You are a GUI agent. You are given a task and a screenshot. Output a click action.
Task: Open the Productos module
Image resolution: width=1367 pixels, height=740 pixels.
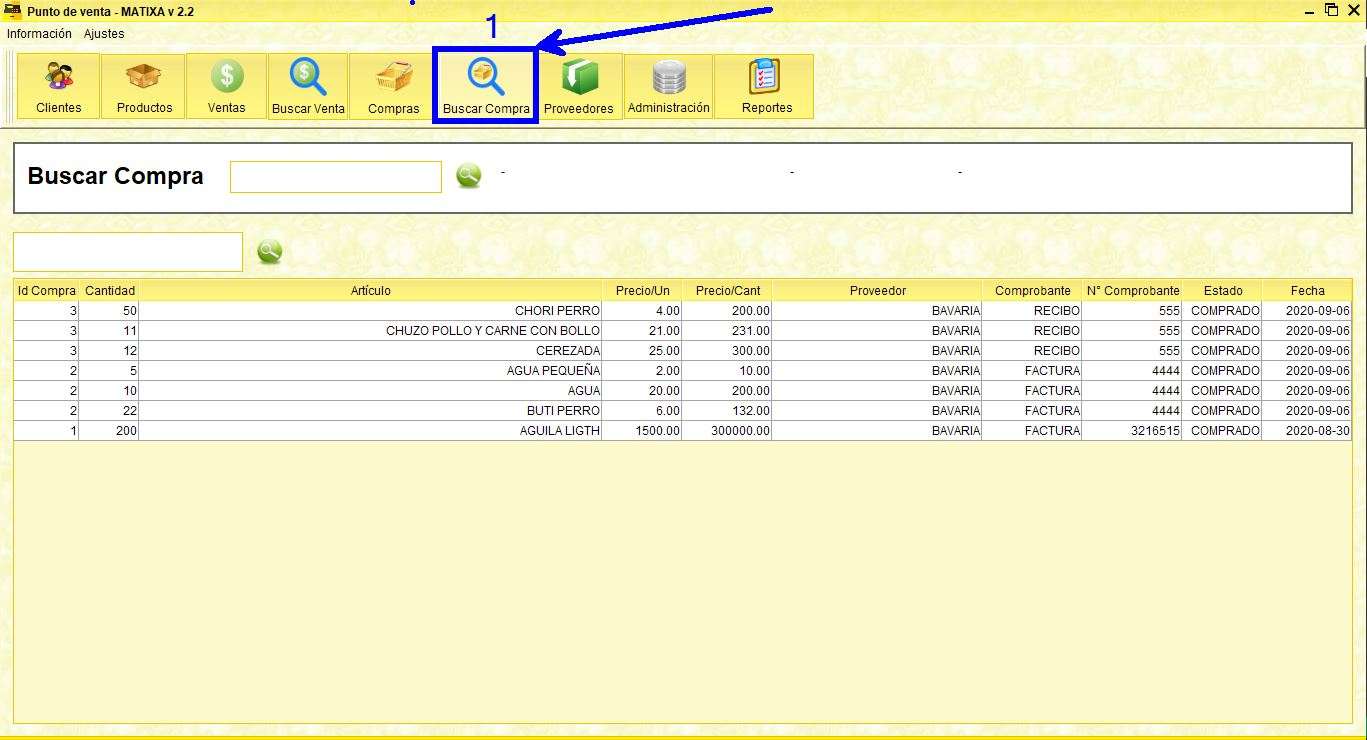pyautogui.click(x=143, y=85)
